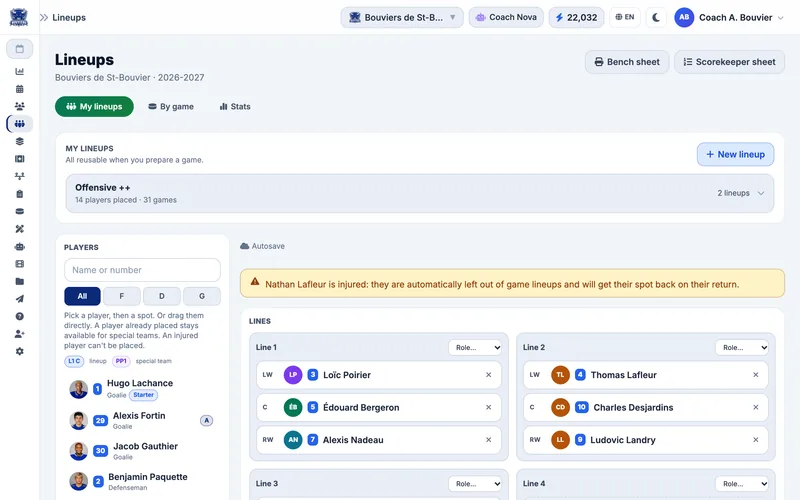Click the Autosave cloud indicator
This screenshot has width=800, height=500.
point(262,246)
